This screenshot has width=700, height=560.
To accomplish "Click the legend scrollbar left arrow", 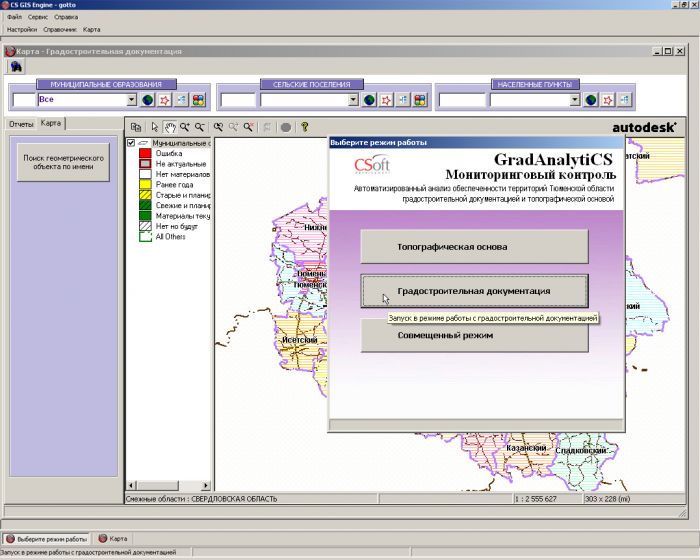I will click(x=132, y=485).
